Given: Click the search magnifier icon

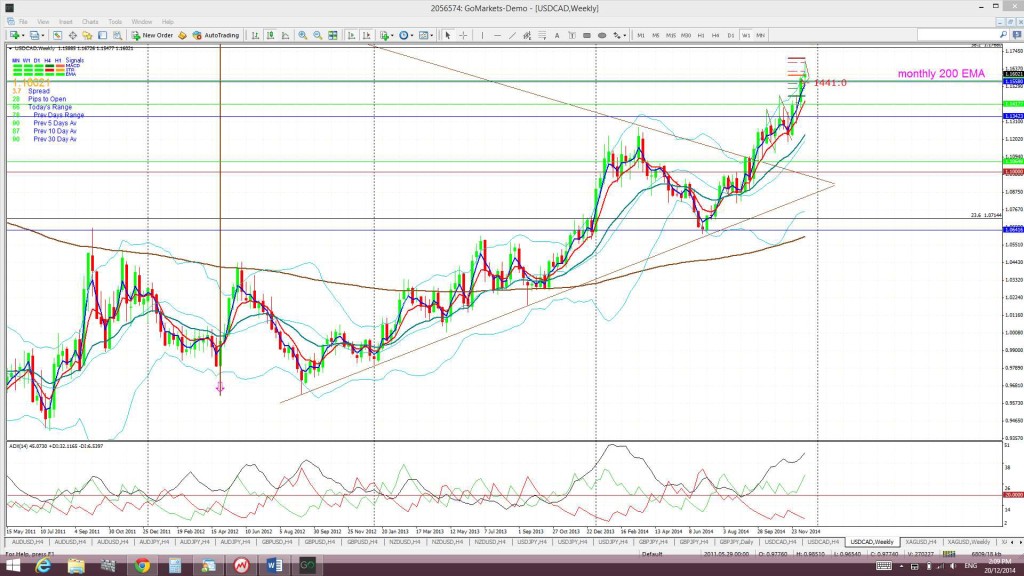Looking at the screenshot, I should tap(1004, 35).
